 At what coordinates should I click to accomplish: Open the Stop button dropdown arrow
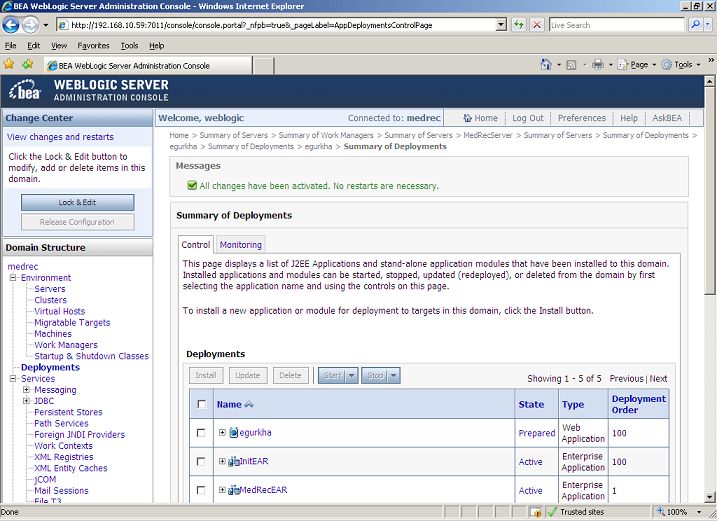(394, 376)
